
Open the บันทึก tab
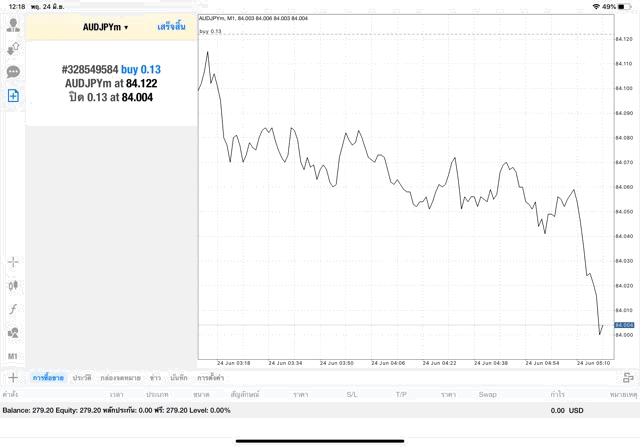[x=179, y=378]
